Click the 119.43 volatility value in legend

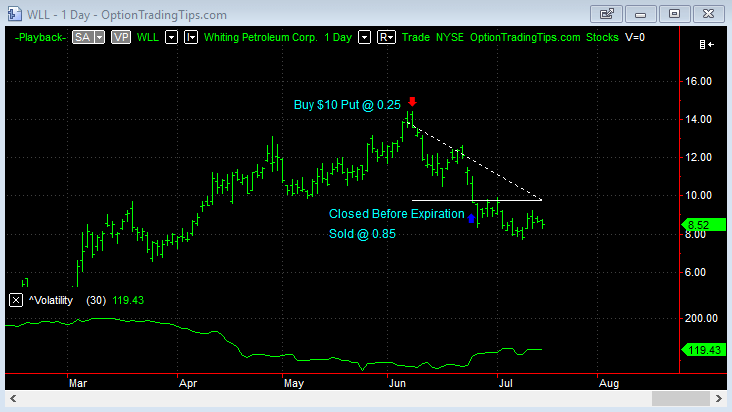128,300
